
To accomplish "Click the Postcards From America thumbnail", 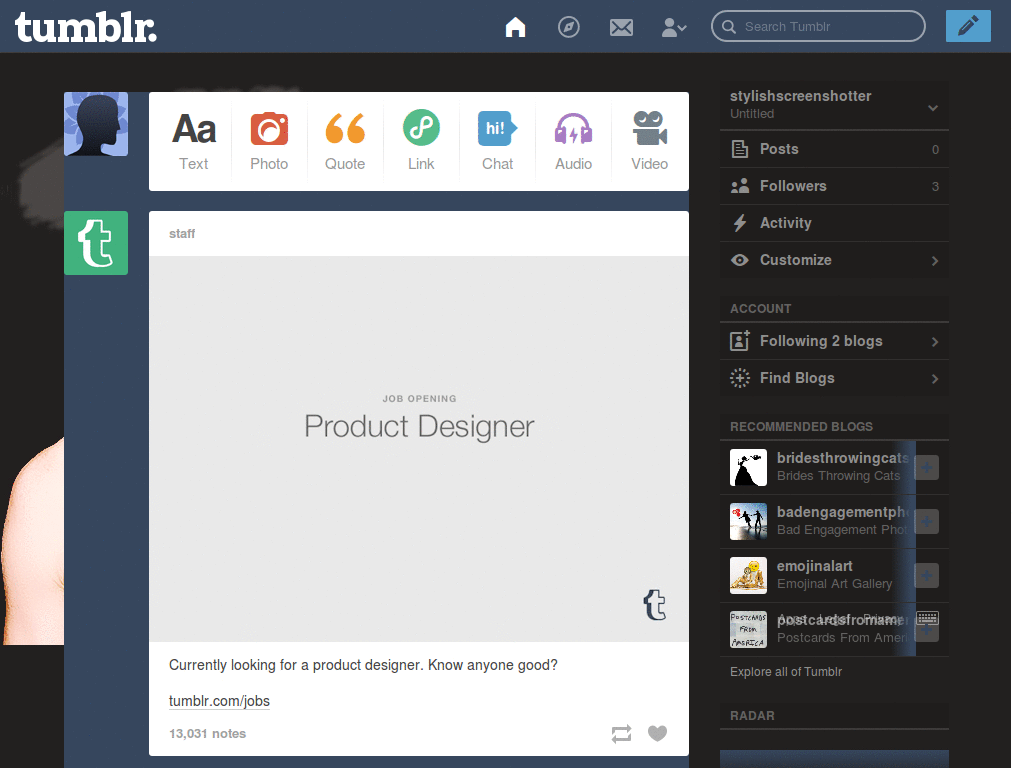I will pos(748,629).
